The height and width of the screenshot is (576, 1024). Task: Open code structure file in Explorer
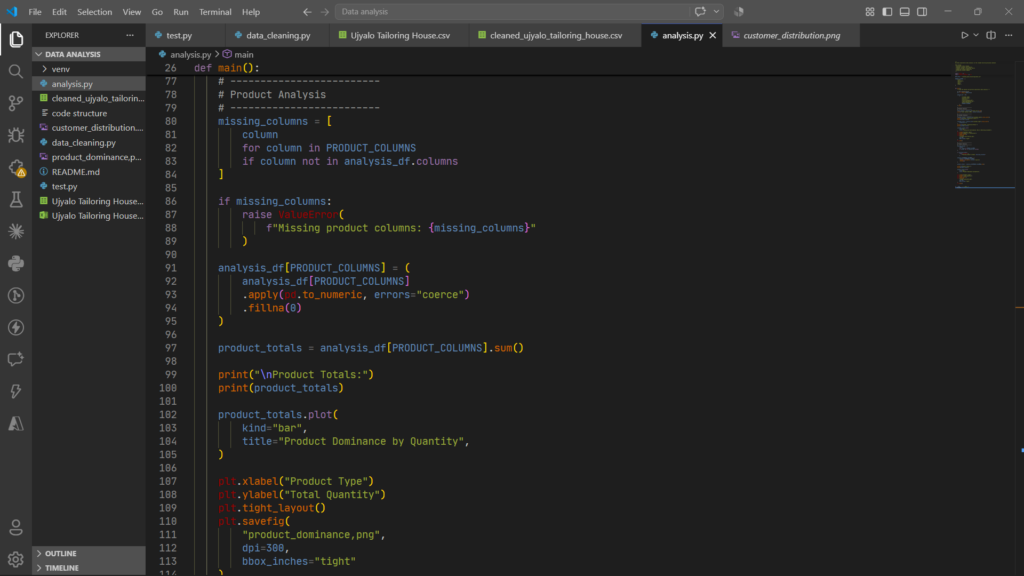89,113
